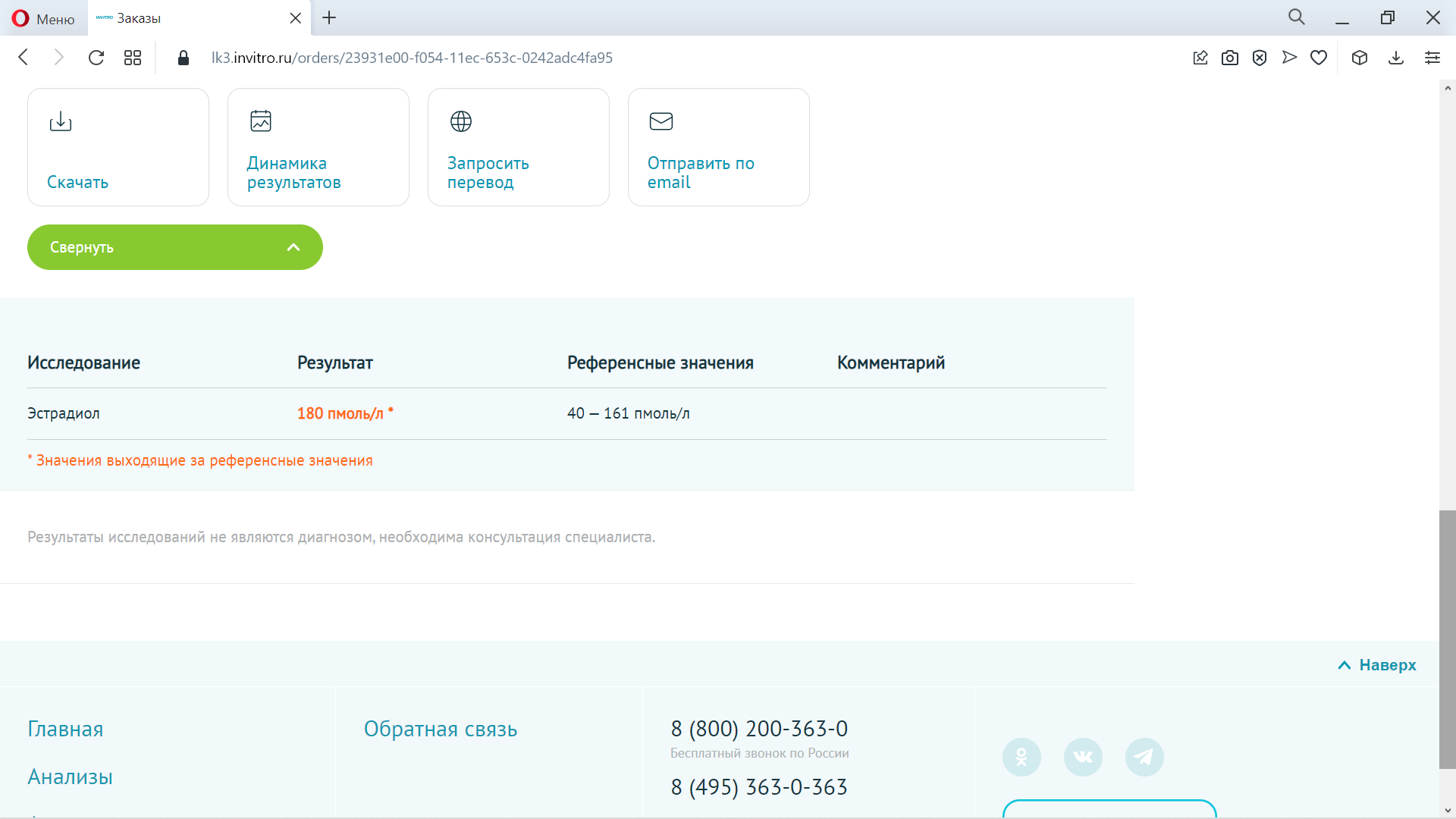Open My Flow send icon

[1289, 58]
